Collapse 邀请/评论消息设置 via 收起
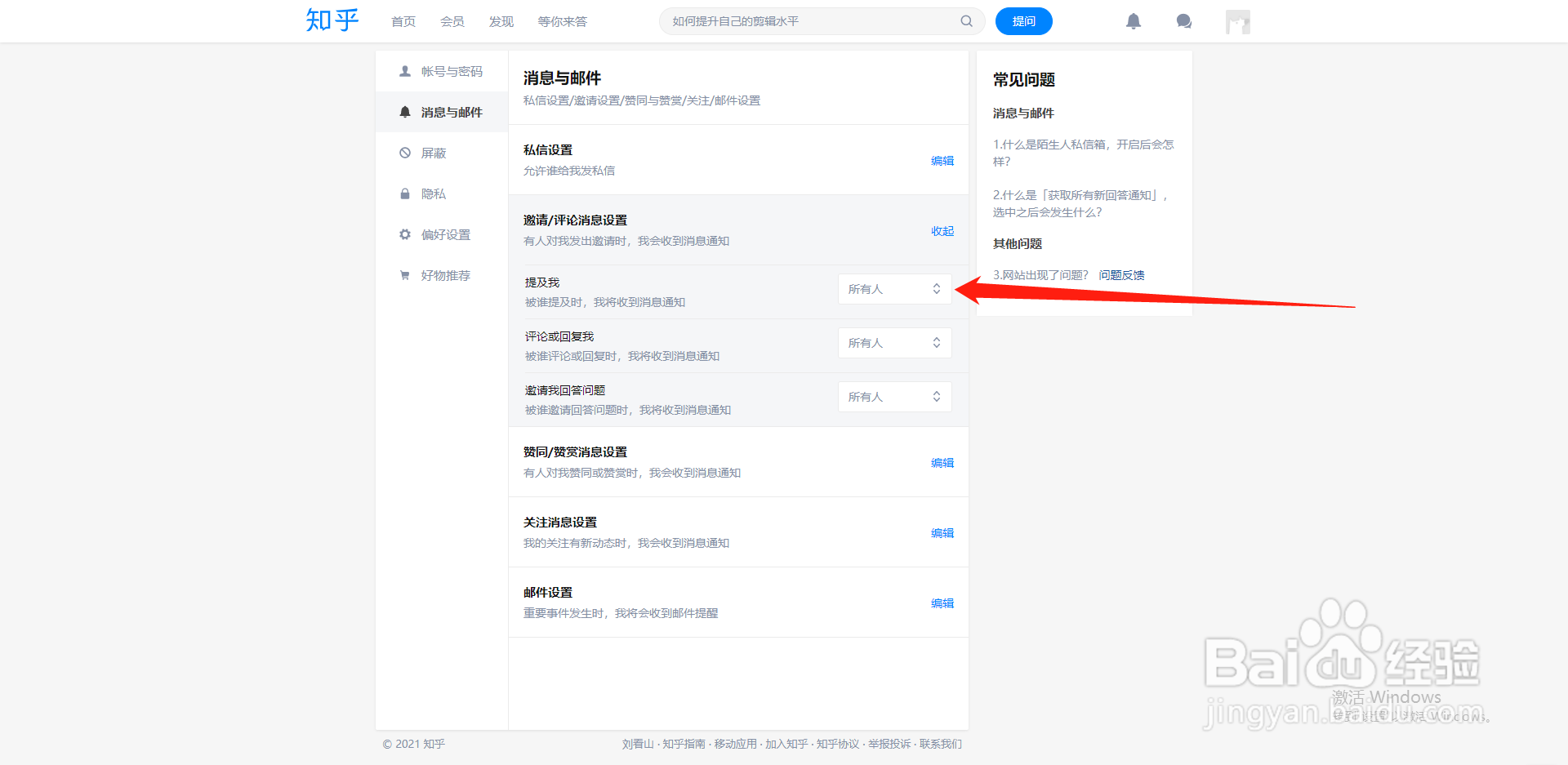The image size is (1568, 765). point(941,231)
